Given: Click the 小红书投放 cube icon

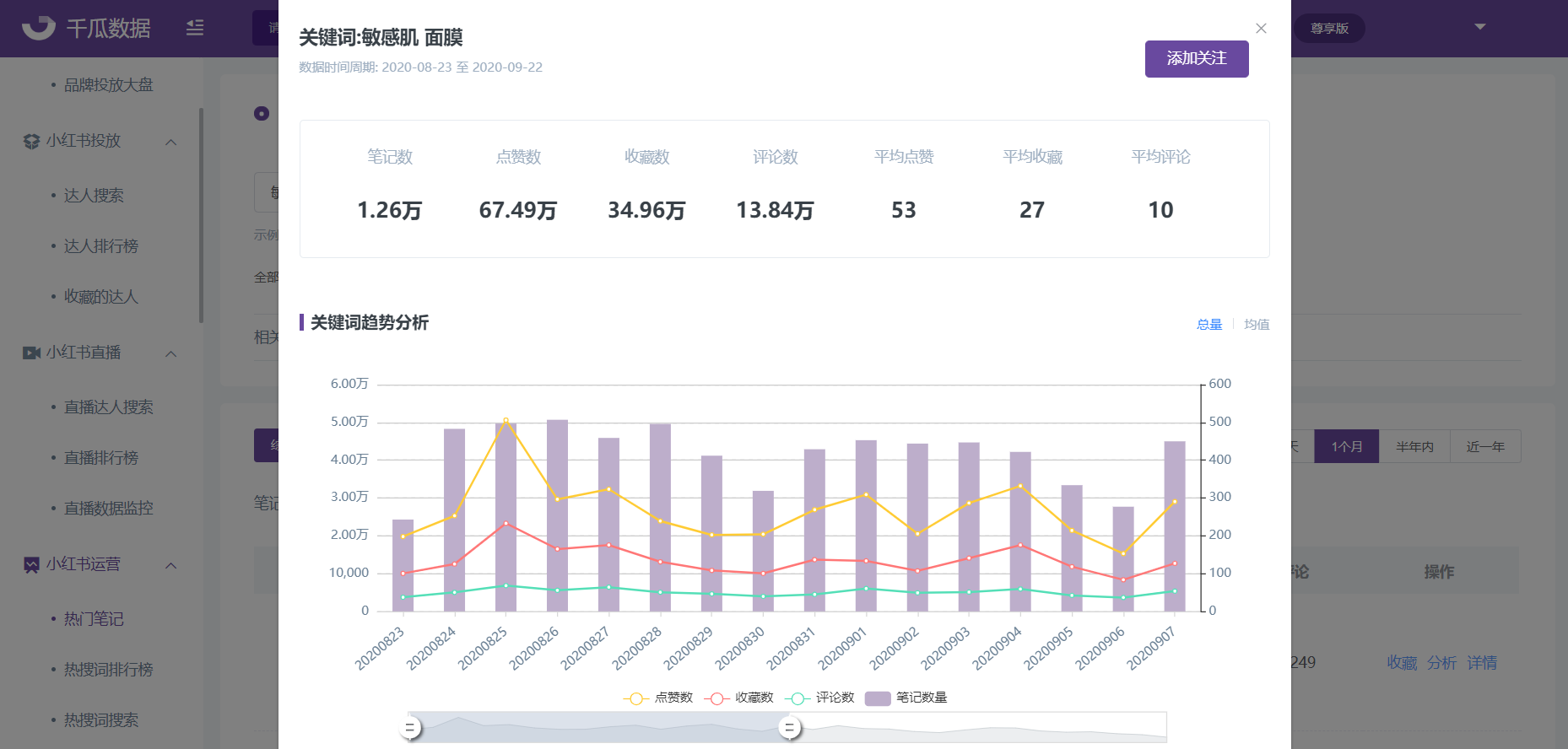Looking at the screenshot, I should point(31,142).
